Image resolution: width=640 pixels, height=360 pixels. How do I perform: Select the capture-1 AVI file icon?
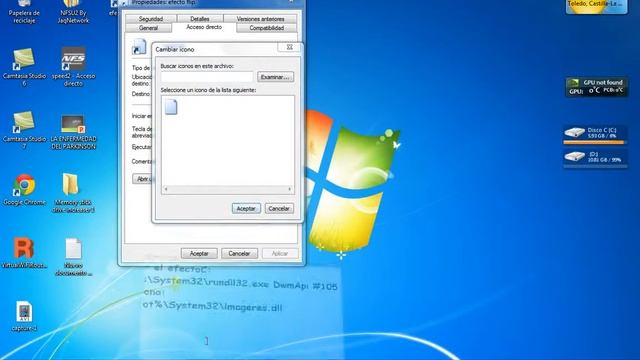24,316
